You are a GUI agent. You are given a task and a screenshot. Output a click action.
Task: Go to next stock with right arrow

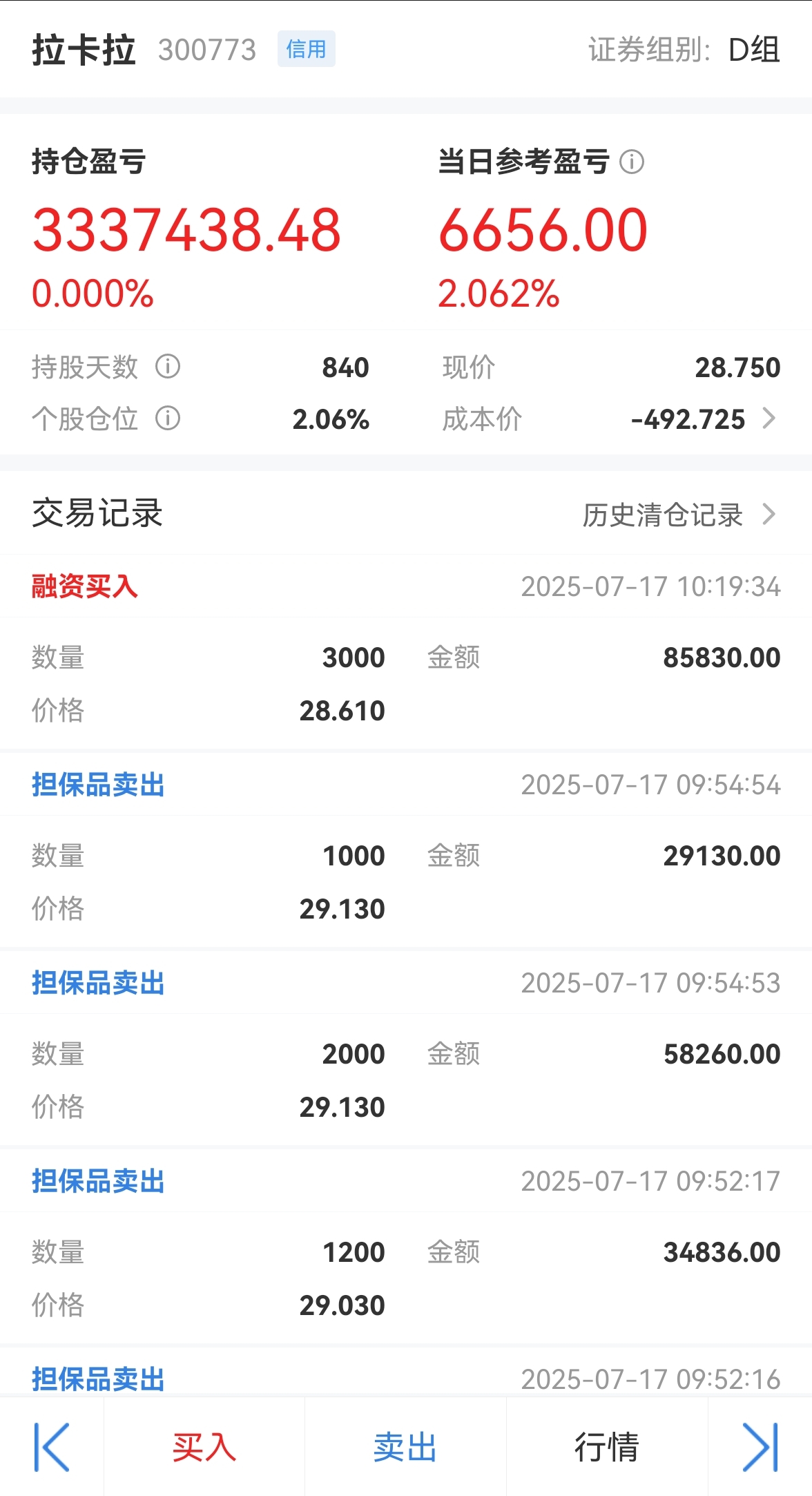pyautogui.click(x=760, y=1447)
